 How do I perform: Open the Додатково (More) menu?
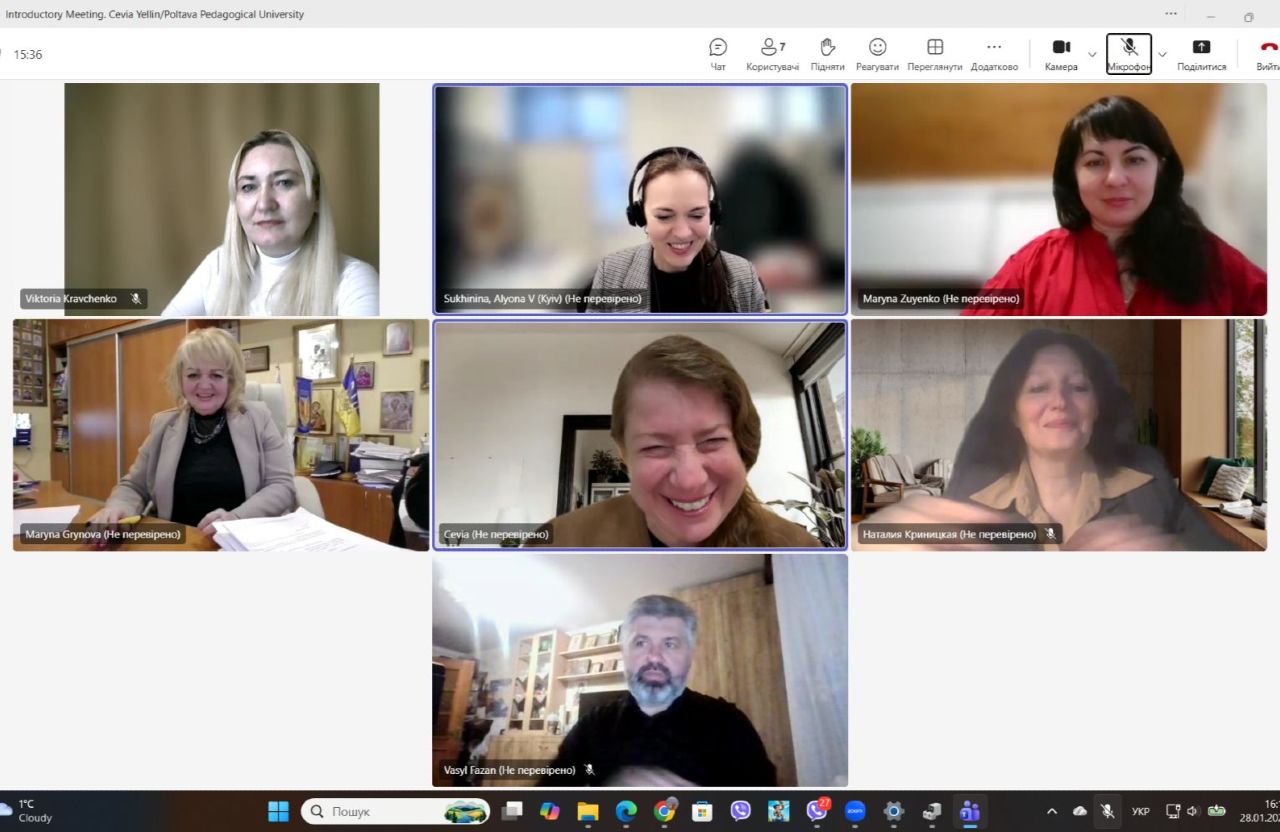994,54
